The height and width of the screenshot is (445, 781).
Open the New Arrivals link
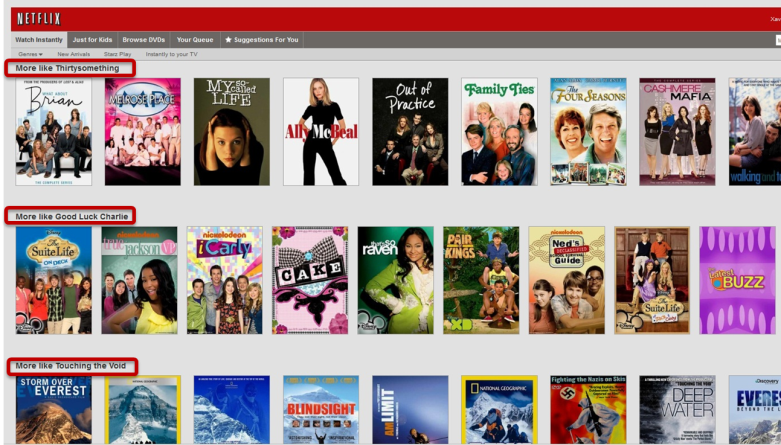tap(74, 54)
